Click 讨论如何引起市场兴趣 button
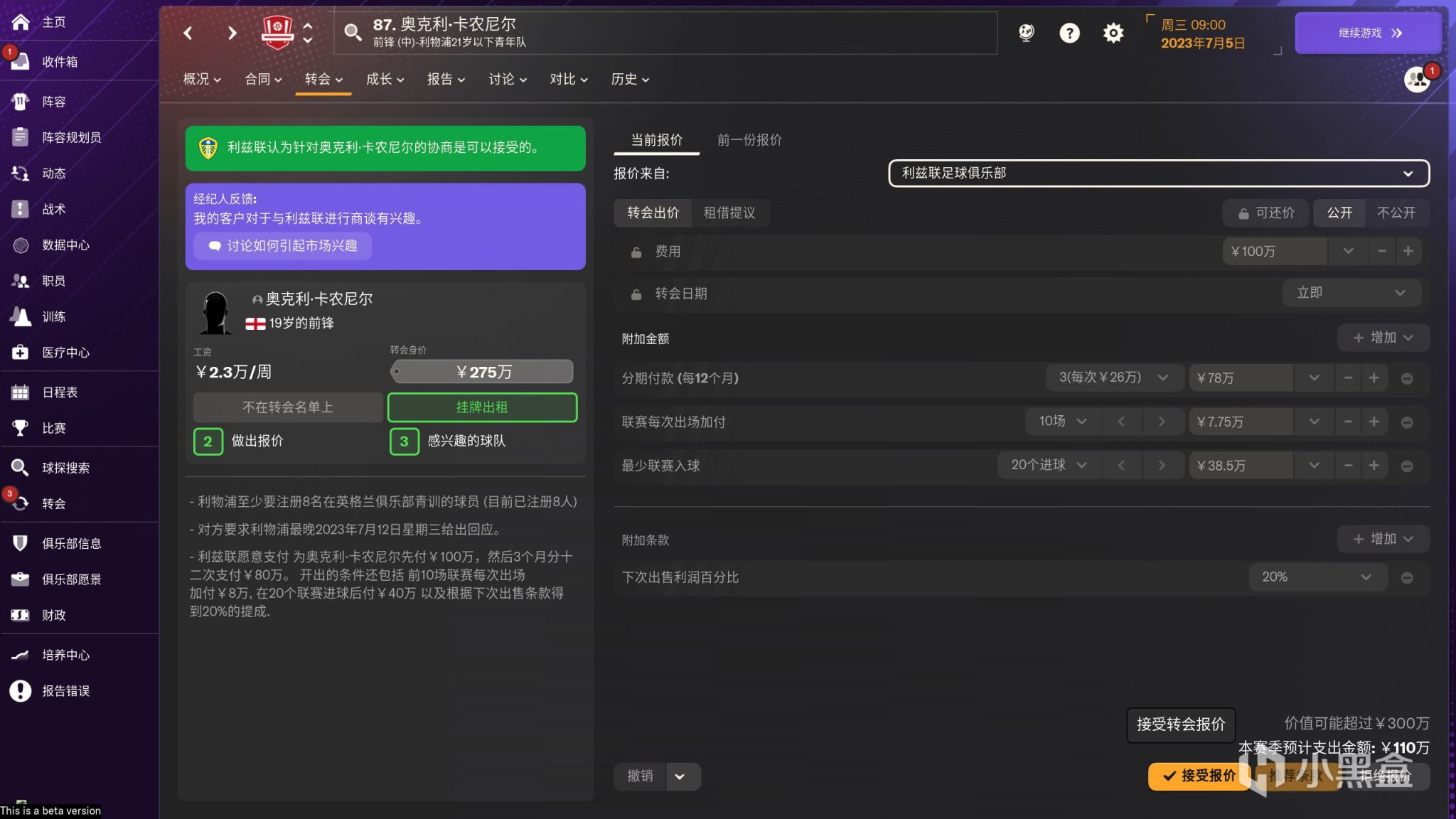 click(x=283, y=246)
